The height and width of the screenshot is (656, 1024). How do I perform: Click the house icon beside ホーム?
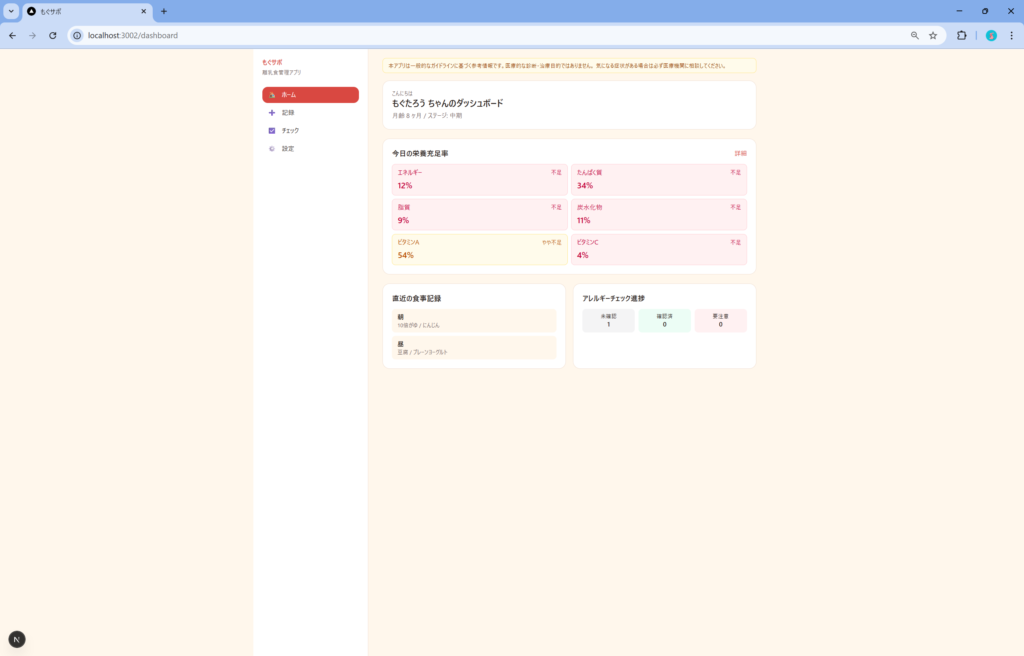[272, 95]
